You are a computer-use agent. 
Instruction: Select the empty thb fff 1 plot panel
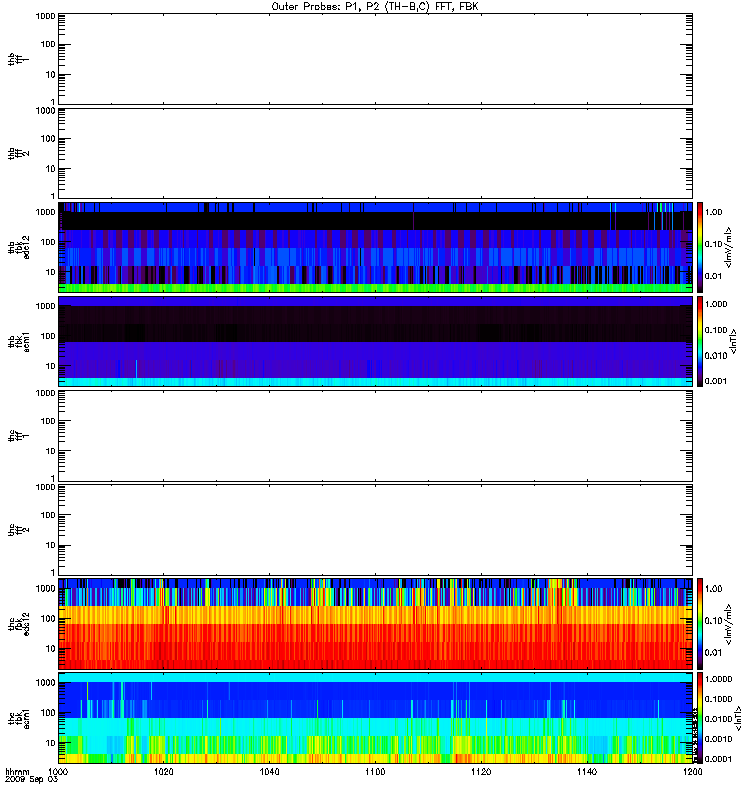(376, 59)
